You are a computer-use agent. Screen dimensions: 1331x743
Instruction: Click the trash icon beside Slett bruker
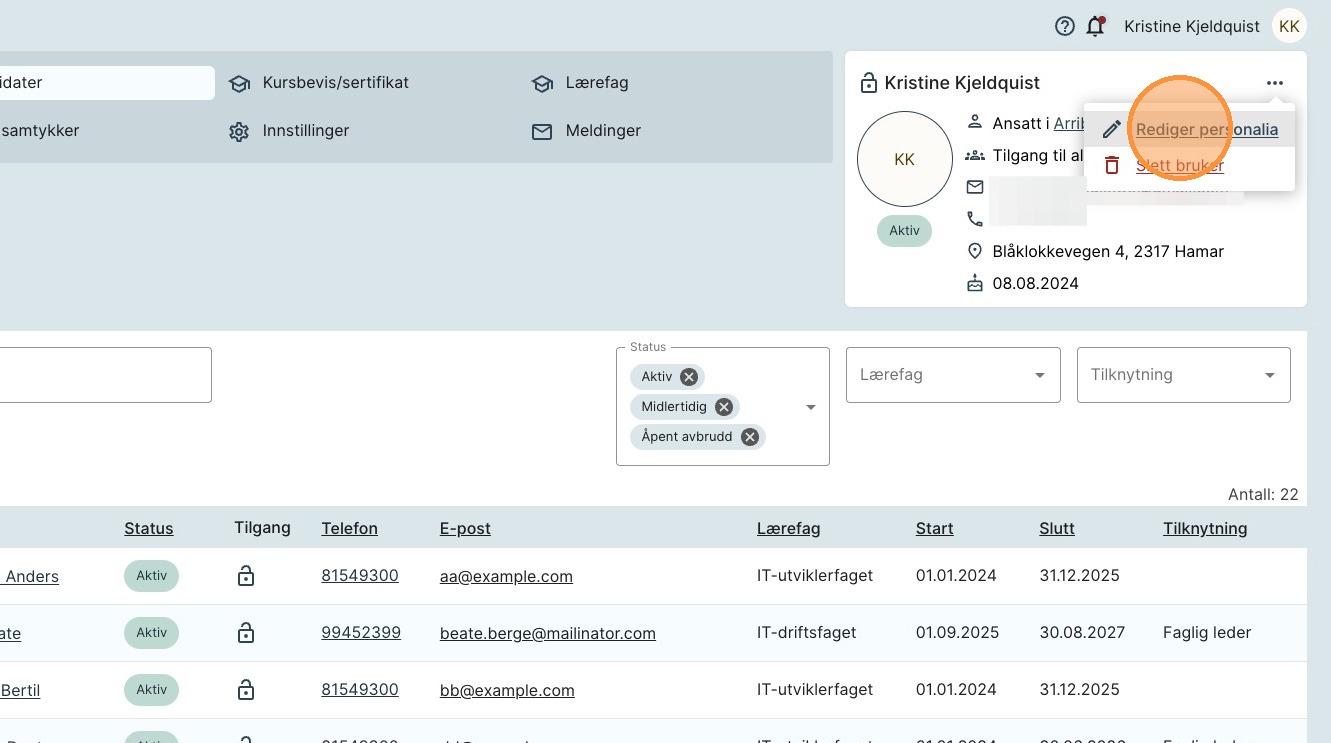pyautogui.click(x=1111, y=165)
